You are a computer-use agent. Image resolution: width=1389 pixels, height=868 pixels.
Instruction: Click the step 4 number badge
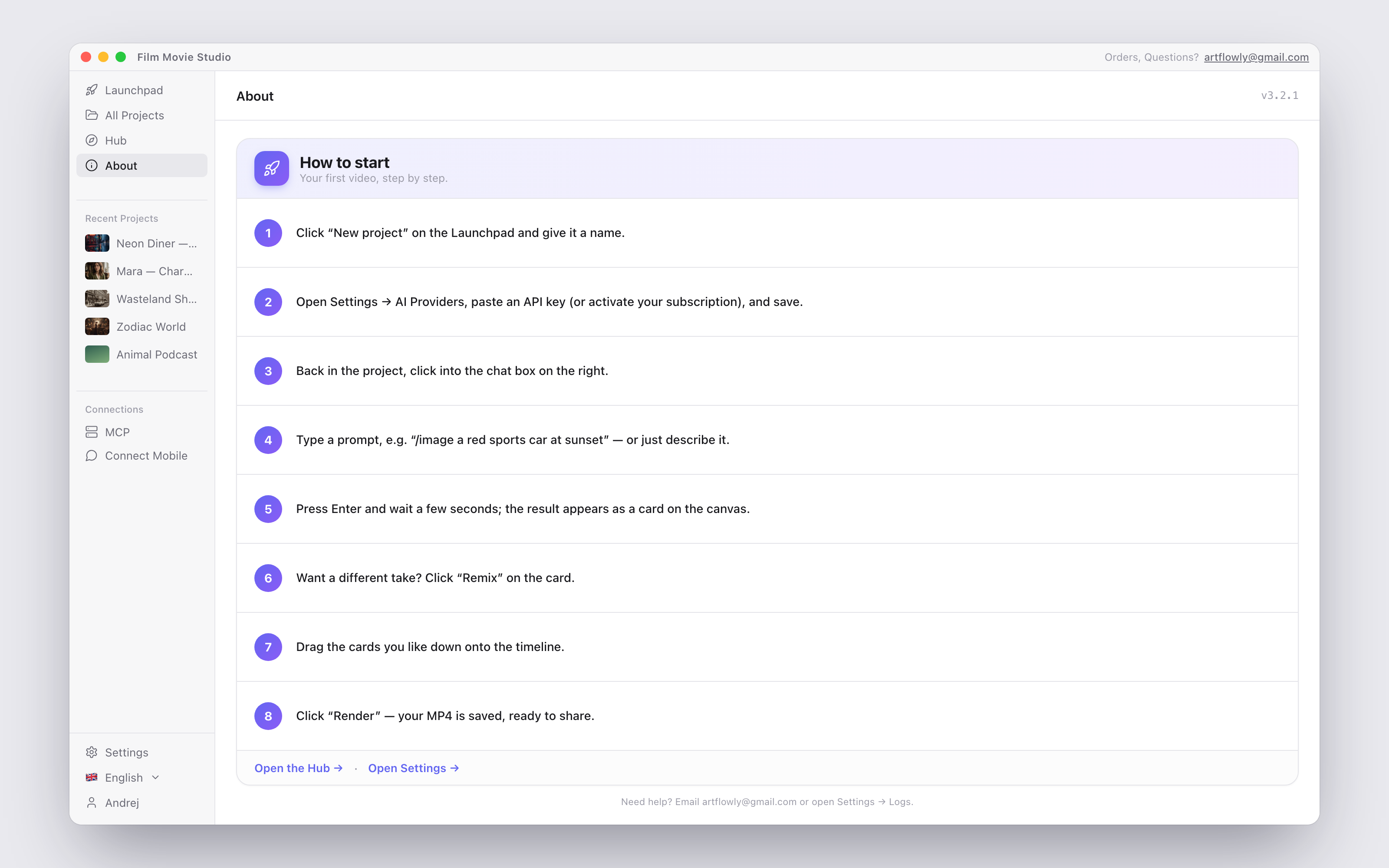pyautogui.click(x=268, y=441)
